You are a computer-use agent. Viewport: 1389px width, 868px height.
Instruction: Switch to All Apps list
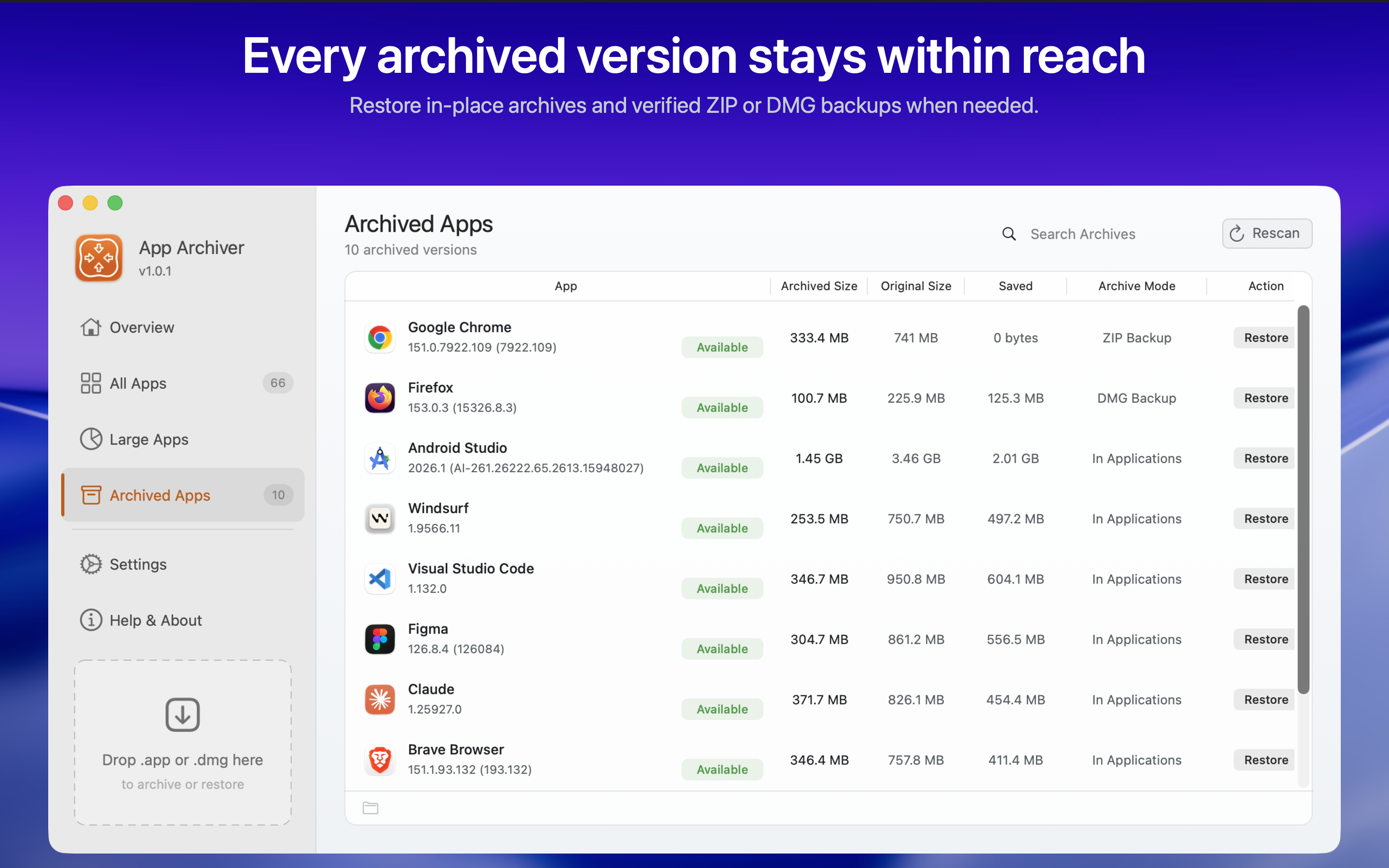(182, 383)
